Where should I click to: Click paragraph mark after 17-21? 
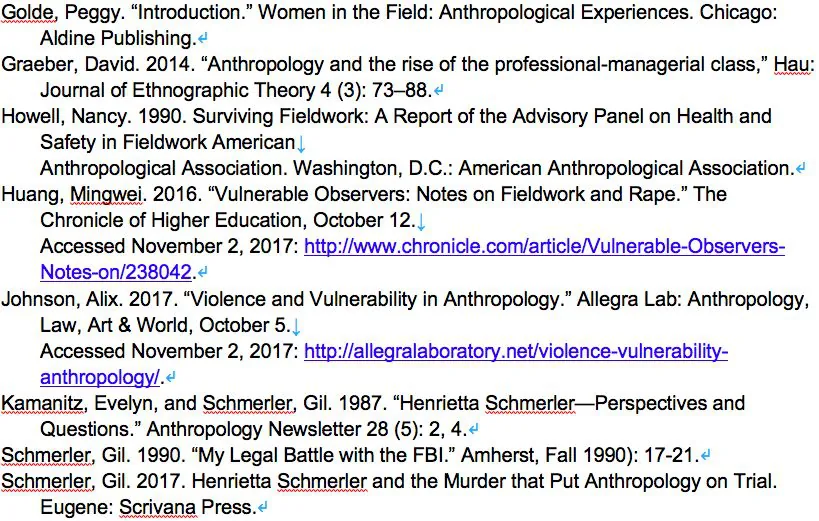pos(706,455)
